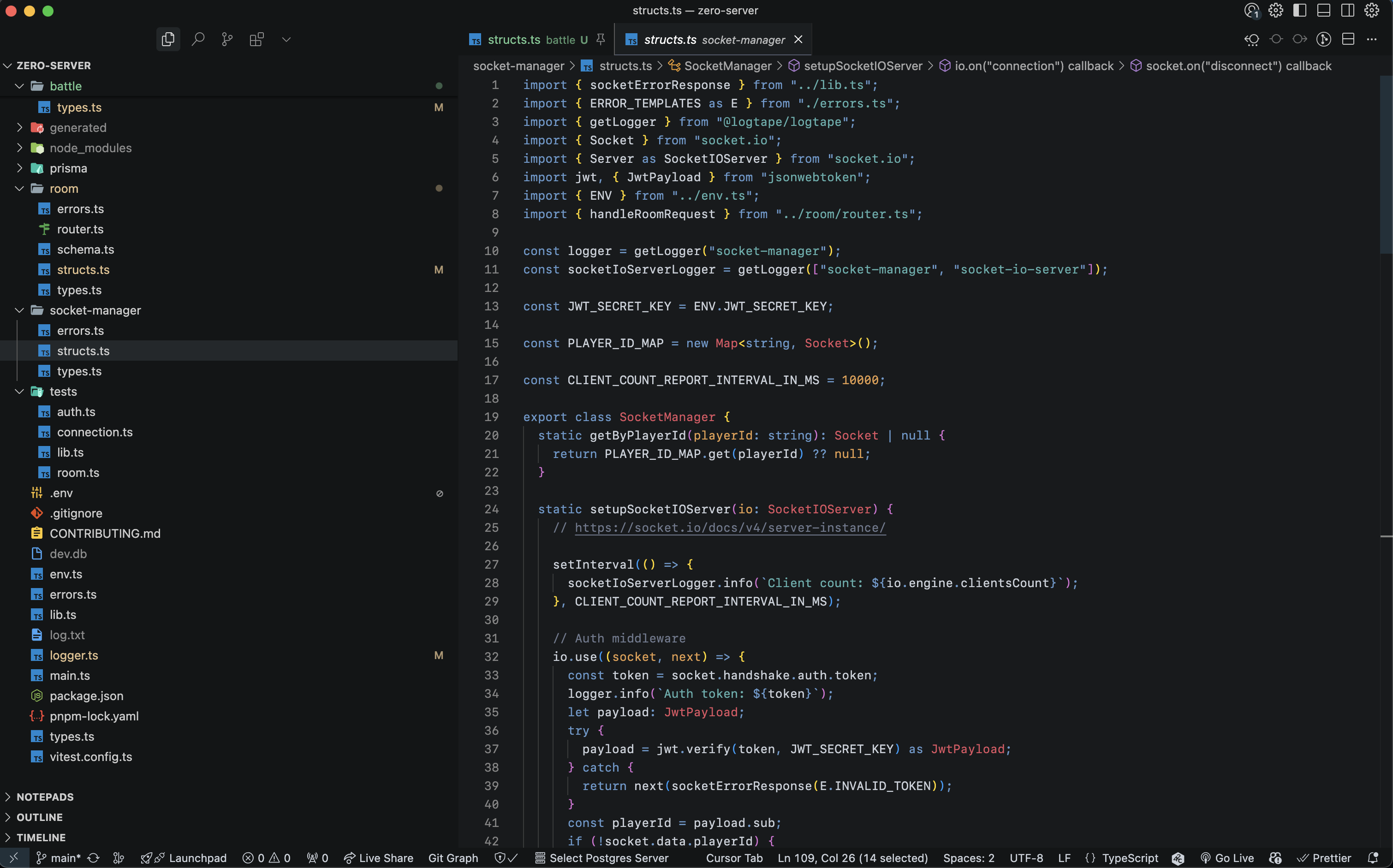Open router.ts in the room folder

[x=229, y=229]
